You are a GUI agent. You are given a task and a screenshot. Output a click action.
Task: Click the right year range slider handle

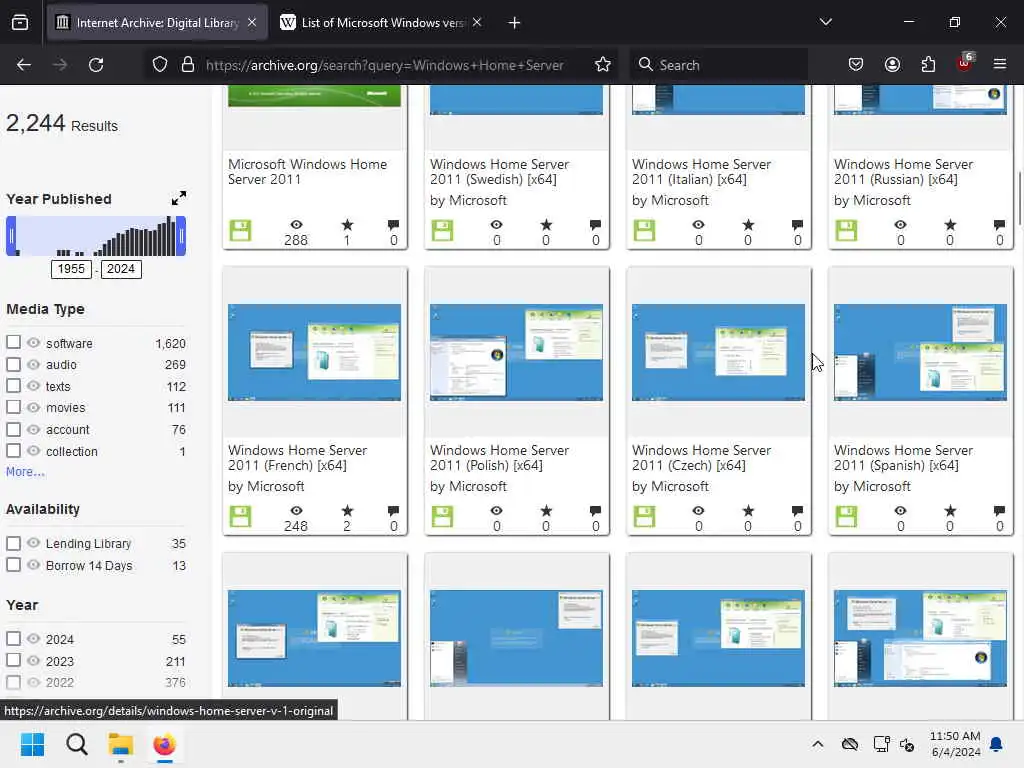182,236
